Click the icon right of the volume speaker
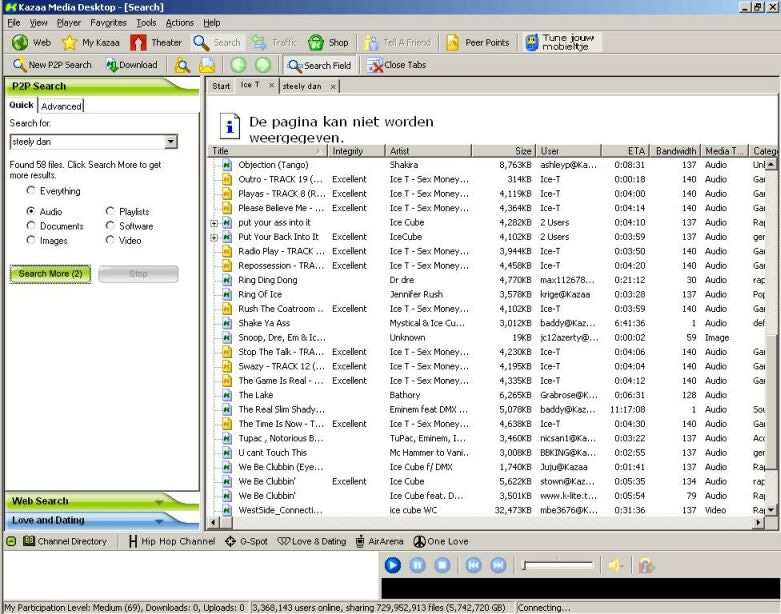This screenshot has height=614, width=781. (x=646, y=566)
